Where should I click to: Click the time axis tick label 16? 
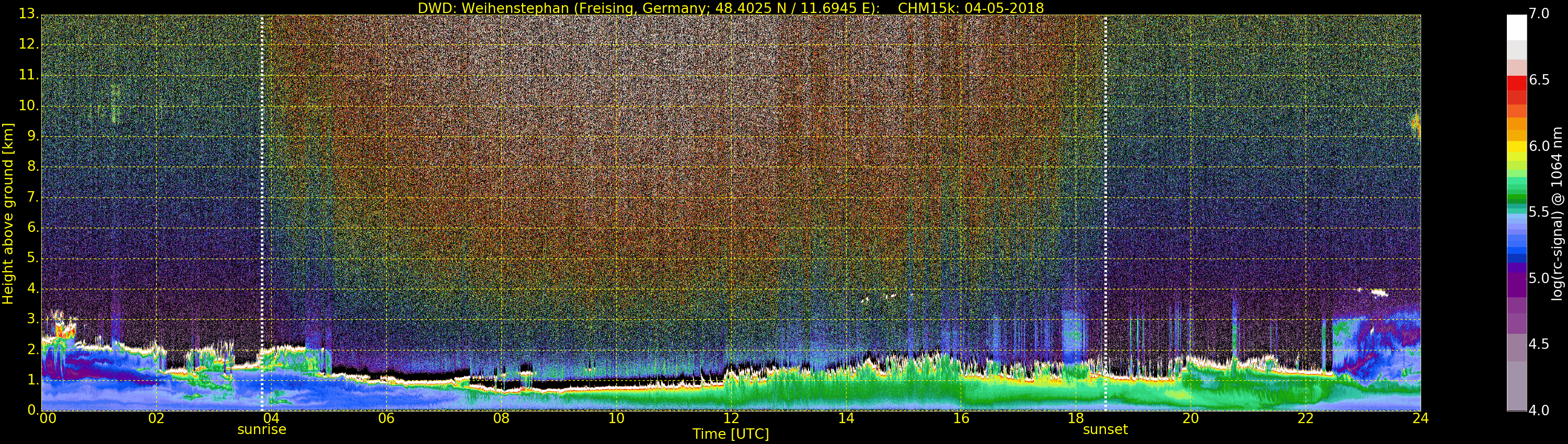click(961, 418)
